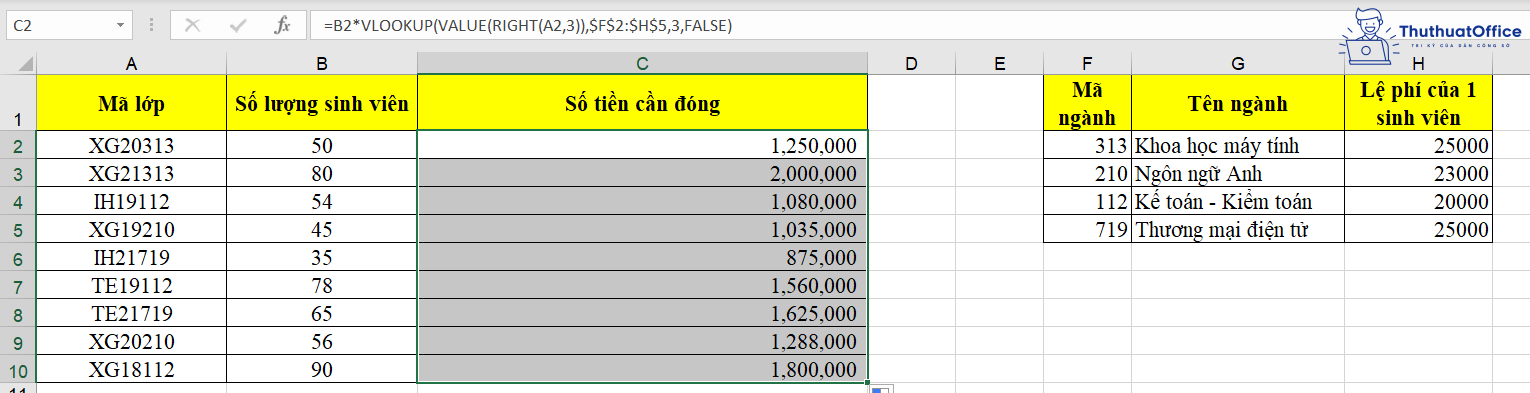The height and width of the screenshot is (393, 1530).
Task: Select column G header
Action: tap(1238, 64)
